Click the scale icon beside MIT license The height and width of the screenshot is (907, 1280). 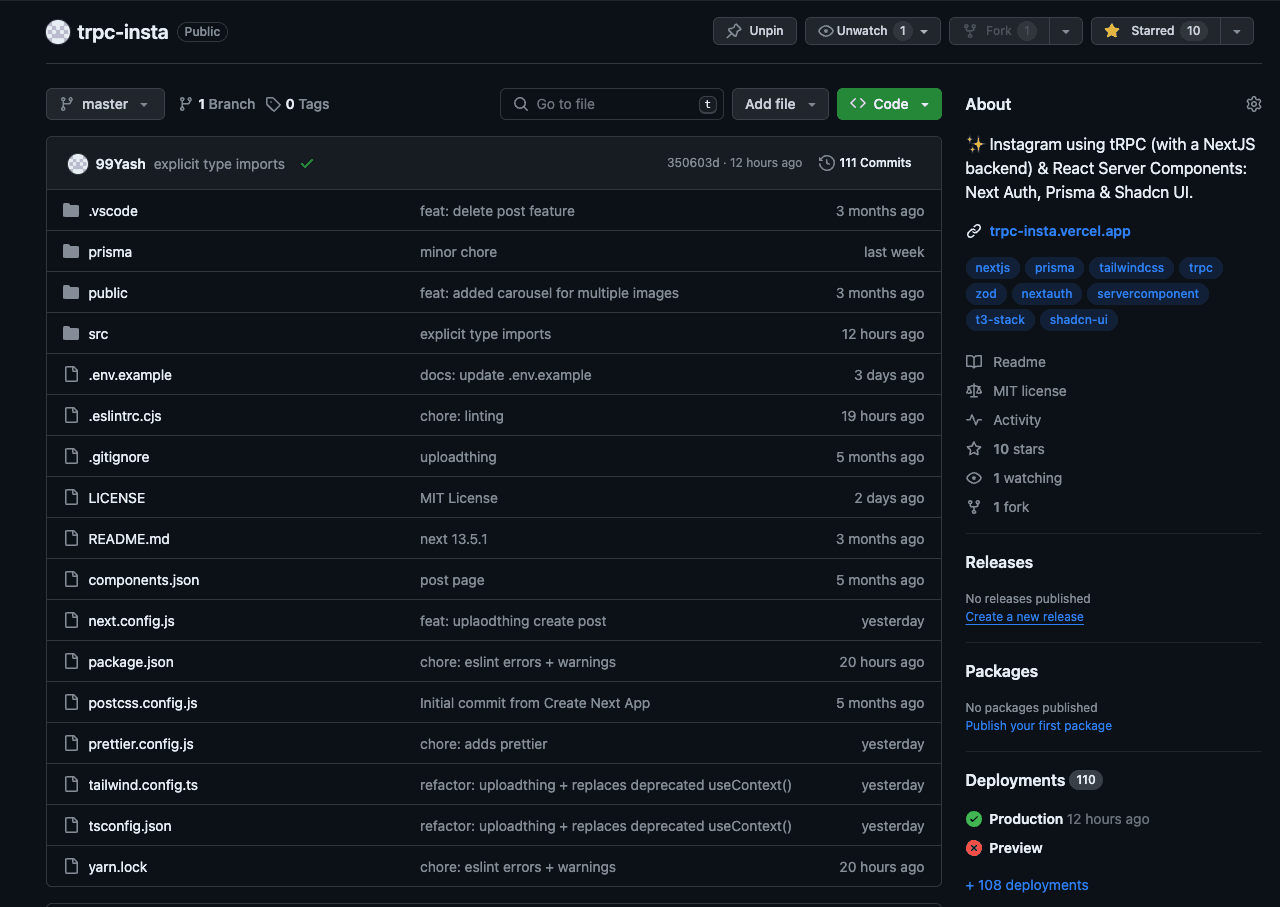point(974,391)
